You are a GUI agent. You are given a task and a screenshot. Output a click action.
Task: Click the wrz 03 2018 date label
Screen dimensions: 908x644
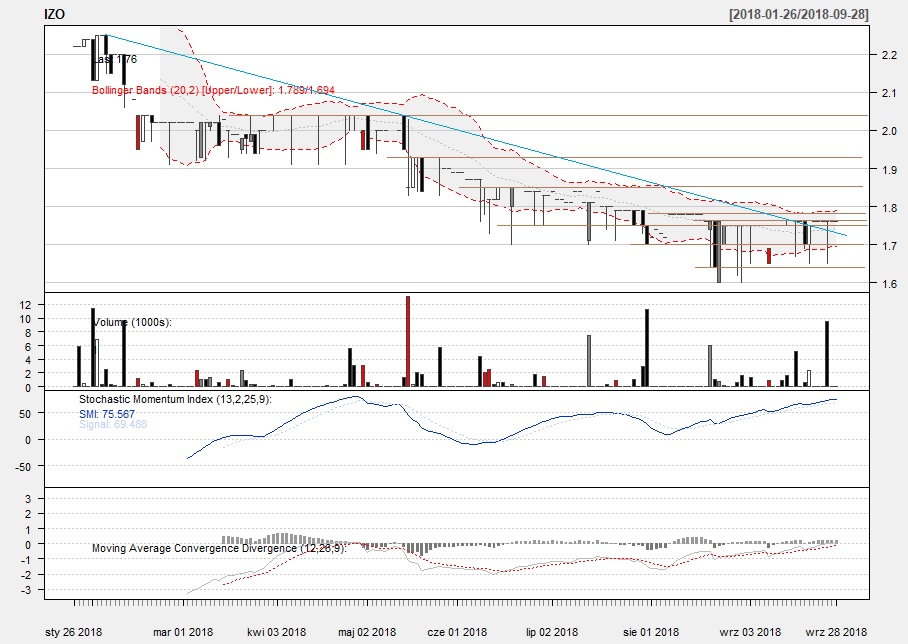coord(750,632)
